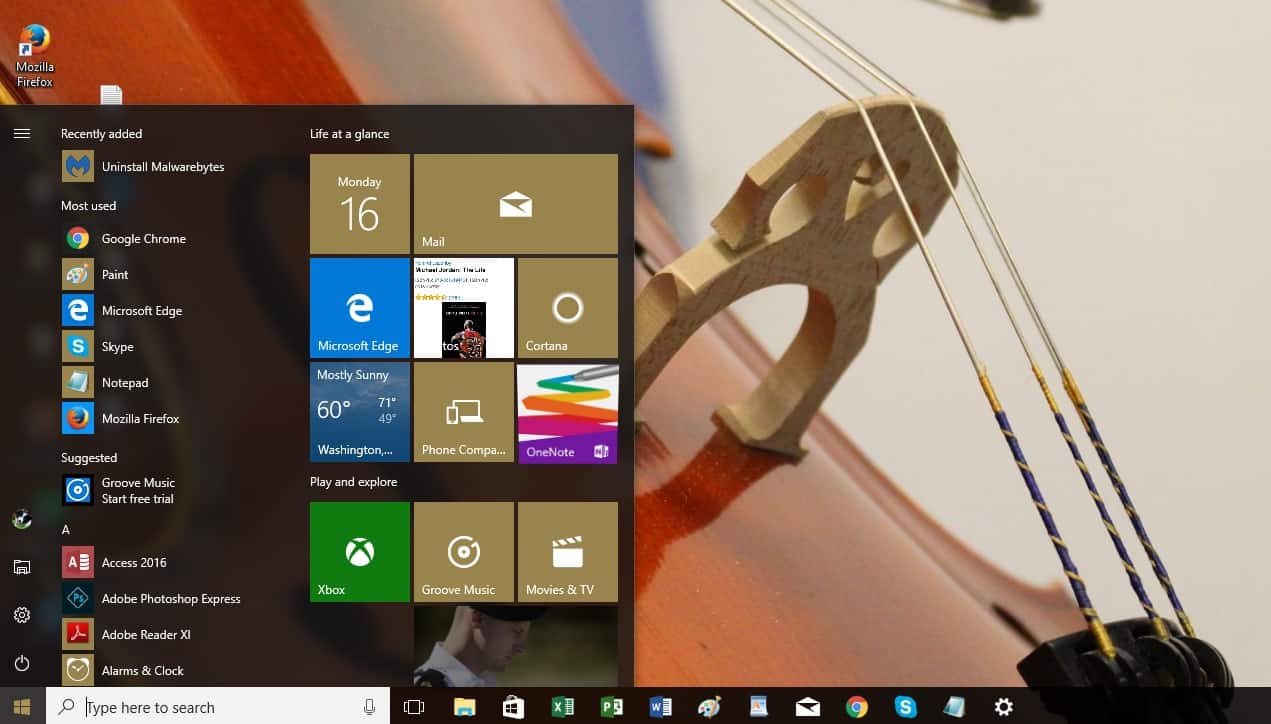Launch Word from the taskbar
The width and height of the screenshot is (1271, 724).
[660, 707]
